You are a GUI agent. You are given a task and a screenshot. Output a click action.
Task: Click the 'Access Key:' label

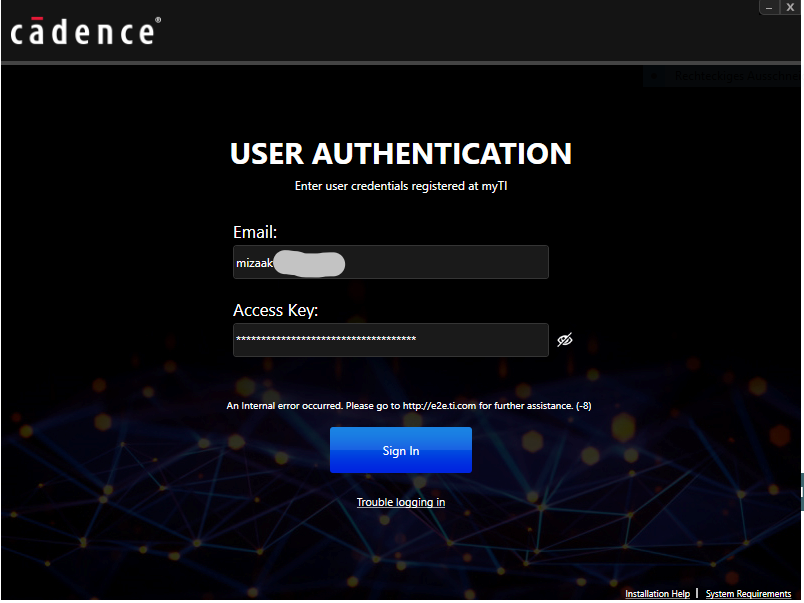pos(275,310)
